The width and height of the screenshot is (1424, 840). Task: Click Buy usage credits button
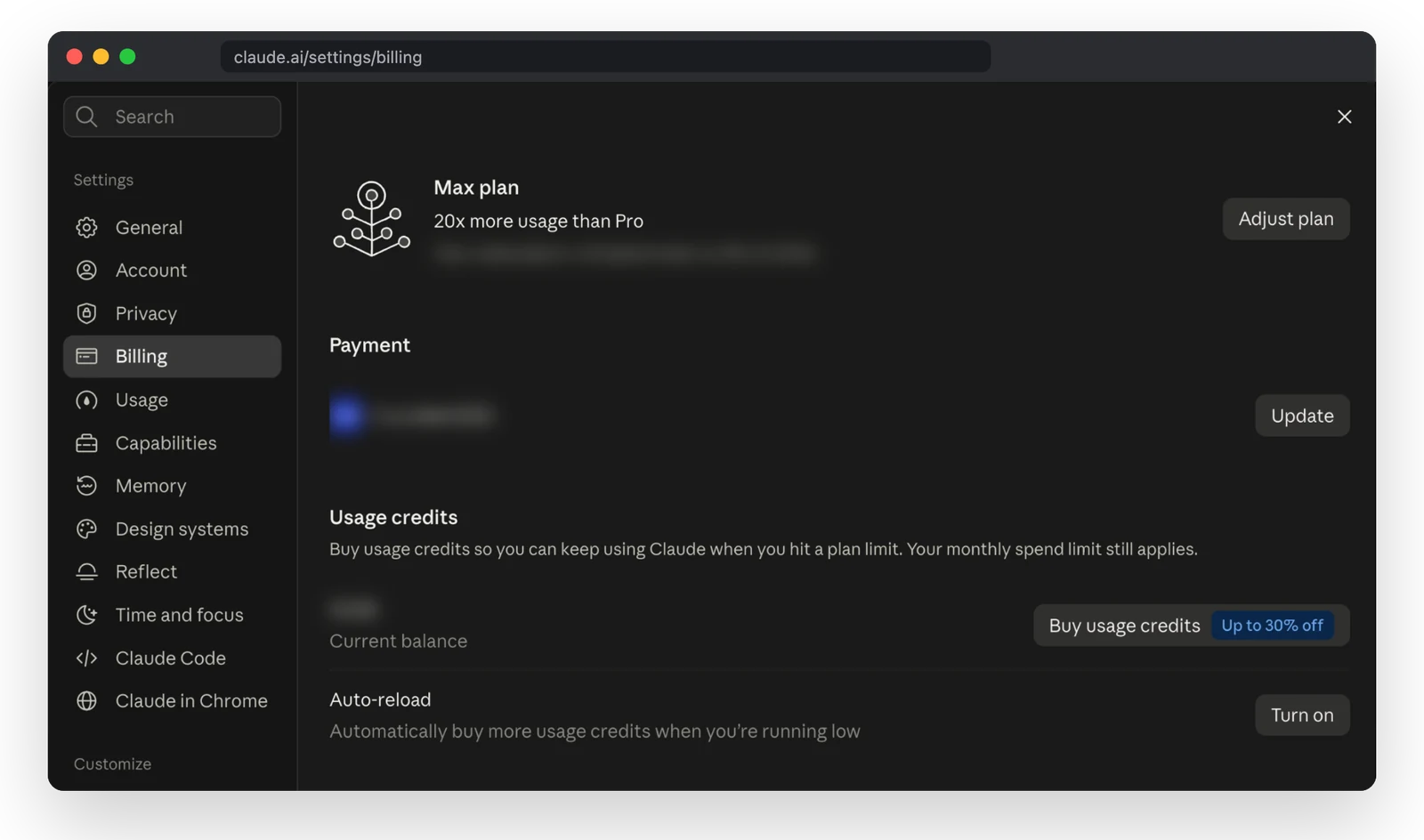[1191, 626]
